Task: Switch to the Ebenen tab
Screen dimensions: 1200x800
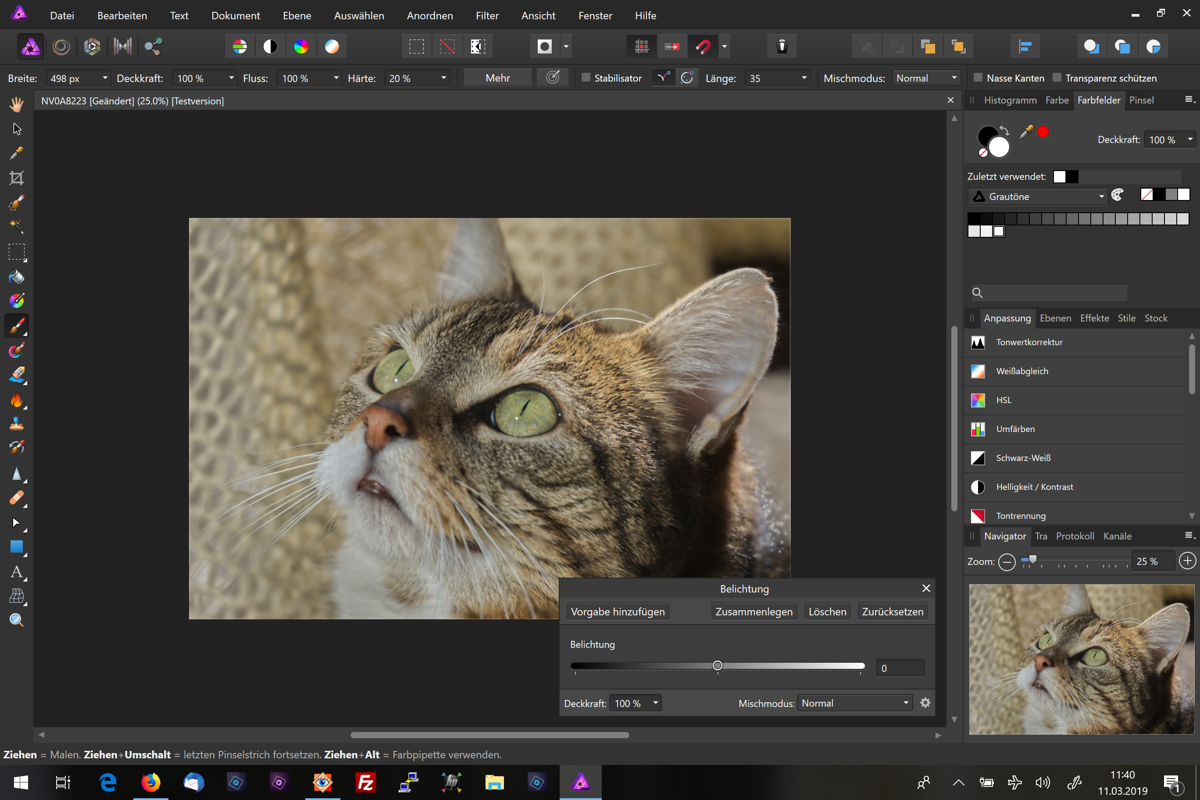Action: [1055, 318]
